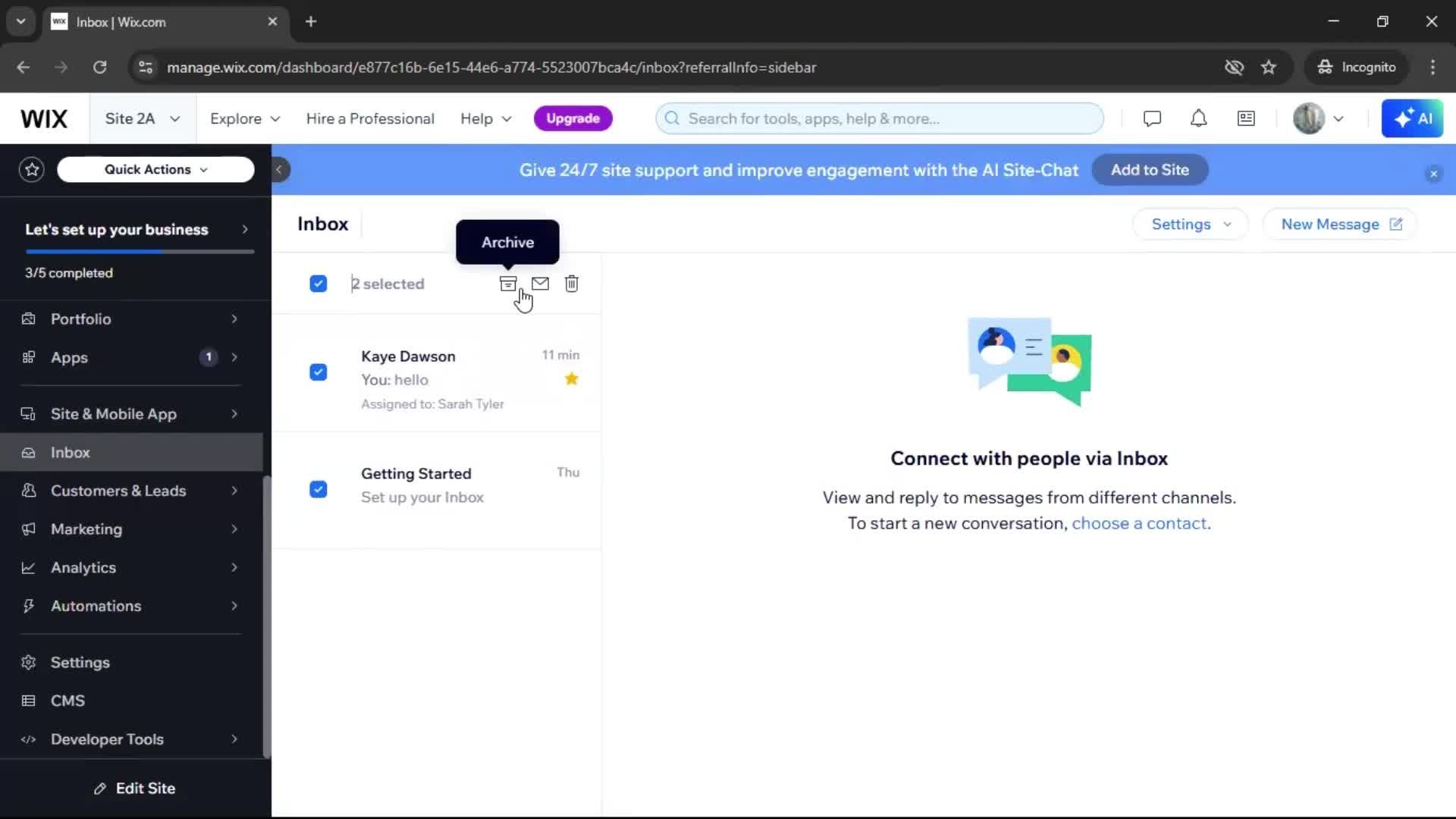Open the chat messages icon in header
Screen dimensions: 1456x819
(1152, 118)
